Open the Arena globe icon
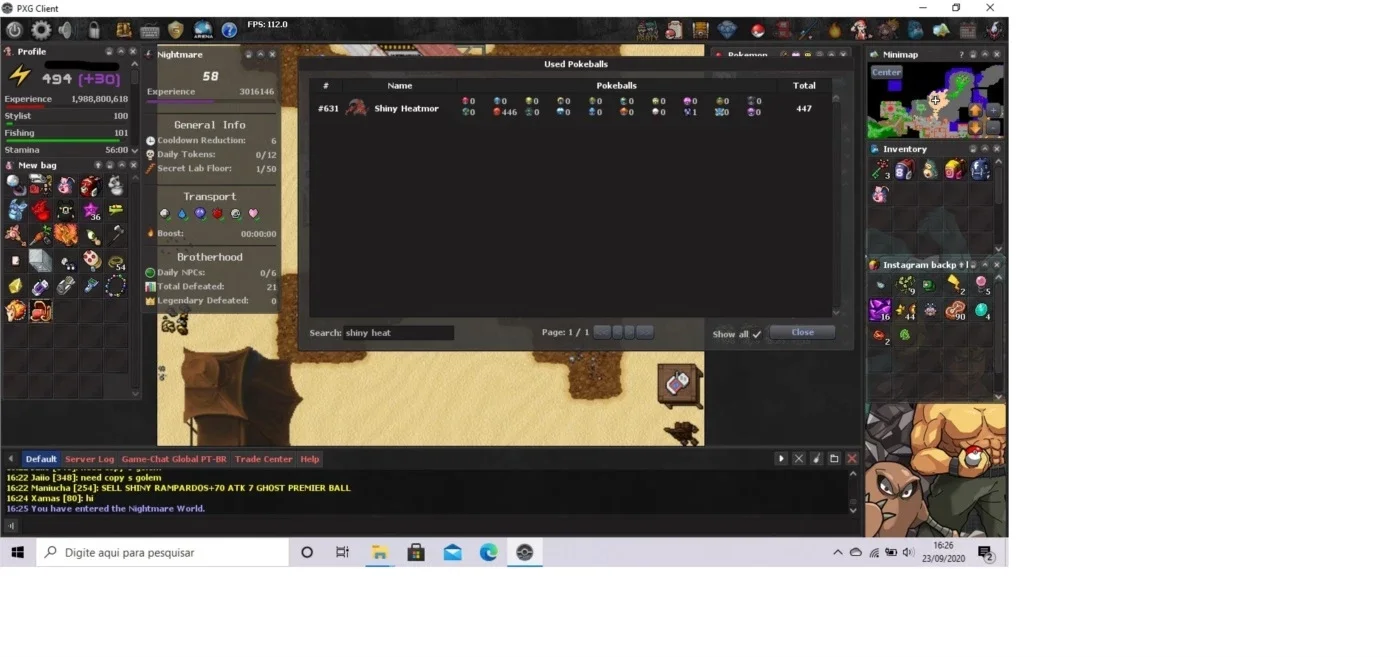The height and width of the screenshot is (657, 1400). pos(203,31)
